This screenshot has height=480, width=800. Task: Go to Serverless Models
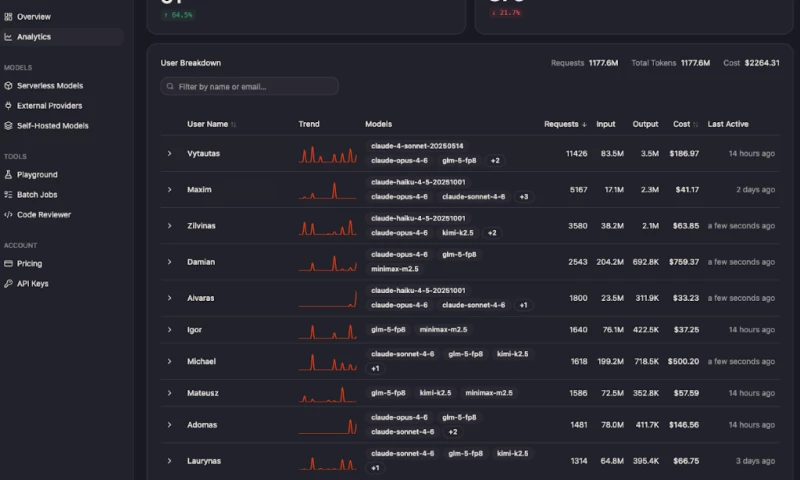(x=50, y=86)
